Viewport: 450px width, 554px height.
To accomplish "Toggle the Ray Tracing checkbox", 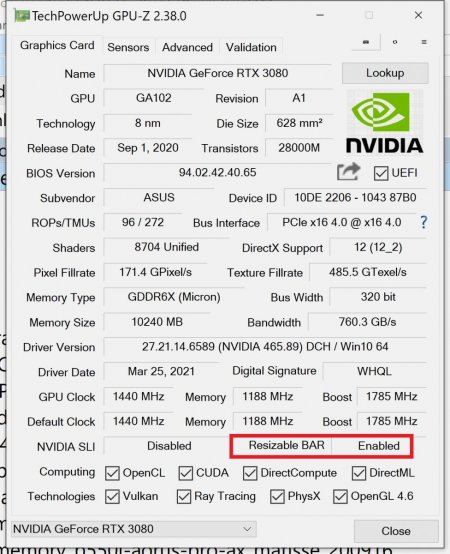I will 184,496.
